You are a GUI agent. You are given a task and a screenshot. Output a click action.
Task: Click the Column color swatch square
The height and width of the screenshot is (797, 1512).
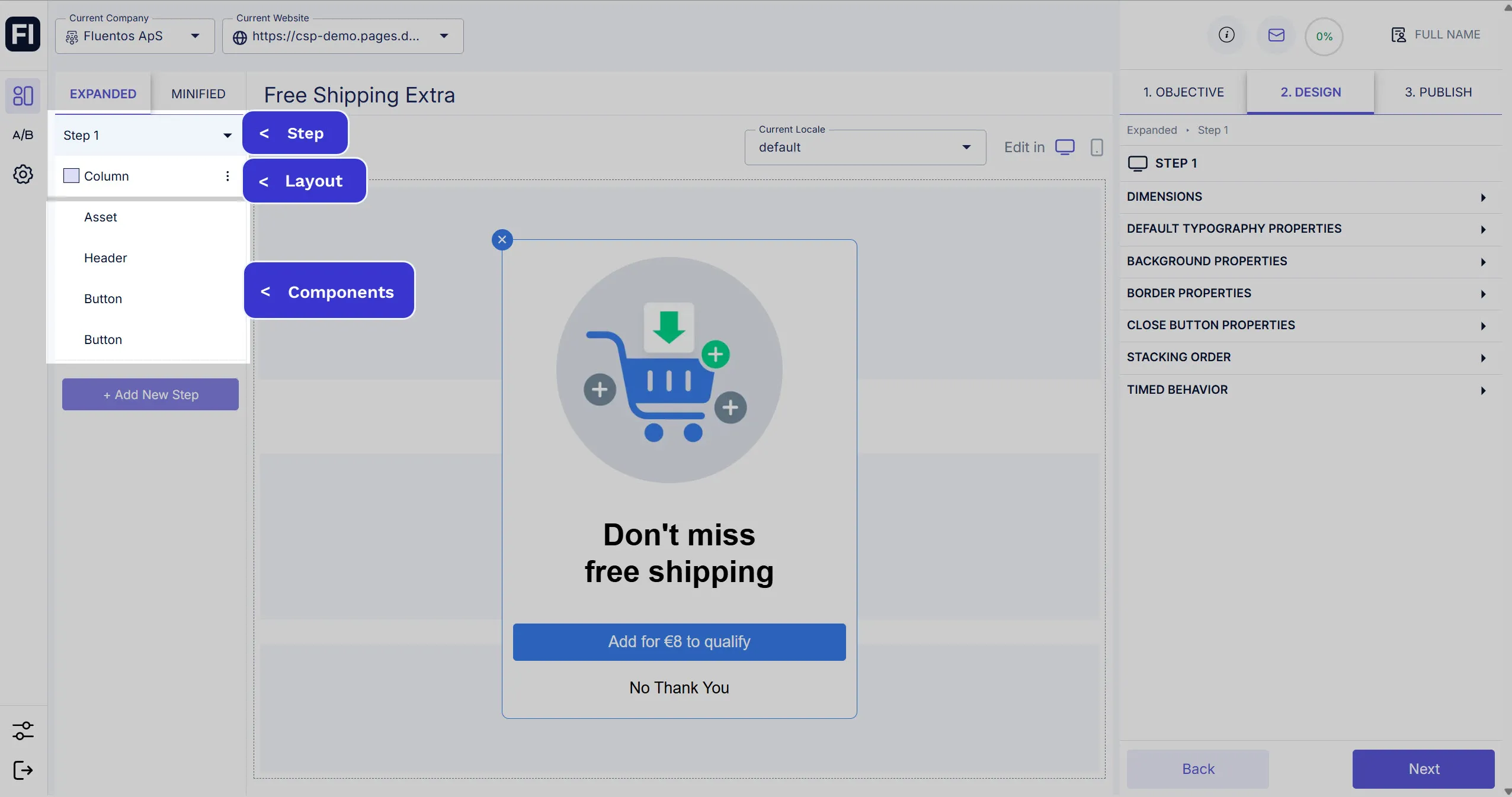(x=71, y=176)
